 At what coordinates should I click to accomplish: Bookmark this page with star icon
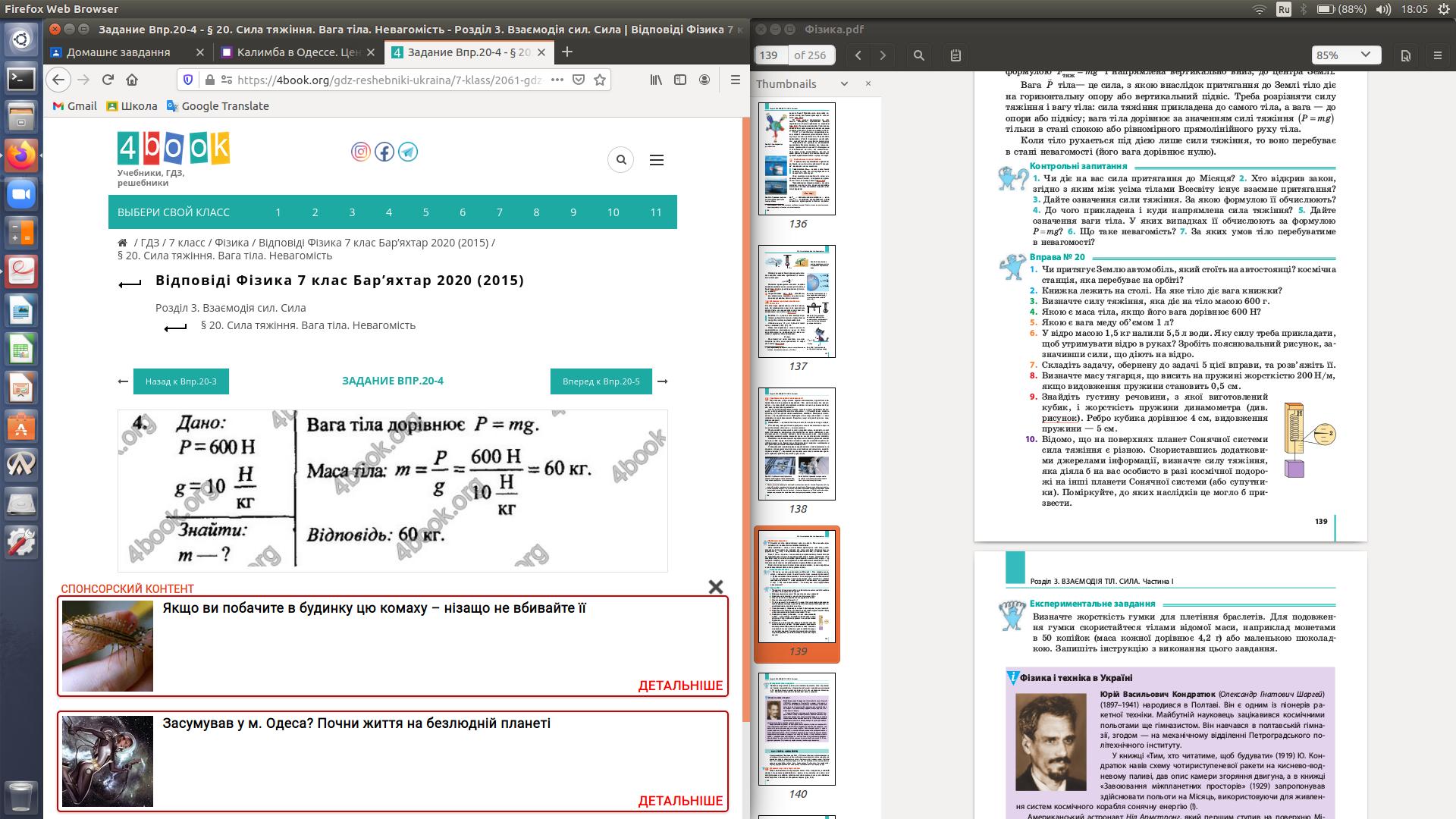(600, 80)
